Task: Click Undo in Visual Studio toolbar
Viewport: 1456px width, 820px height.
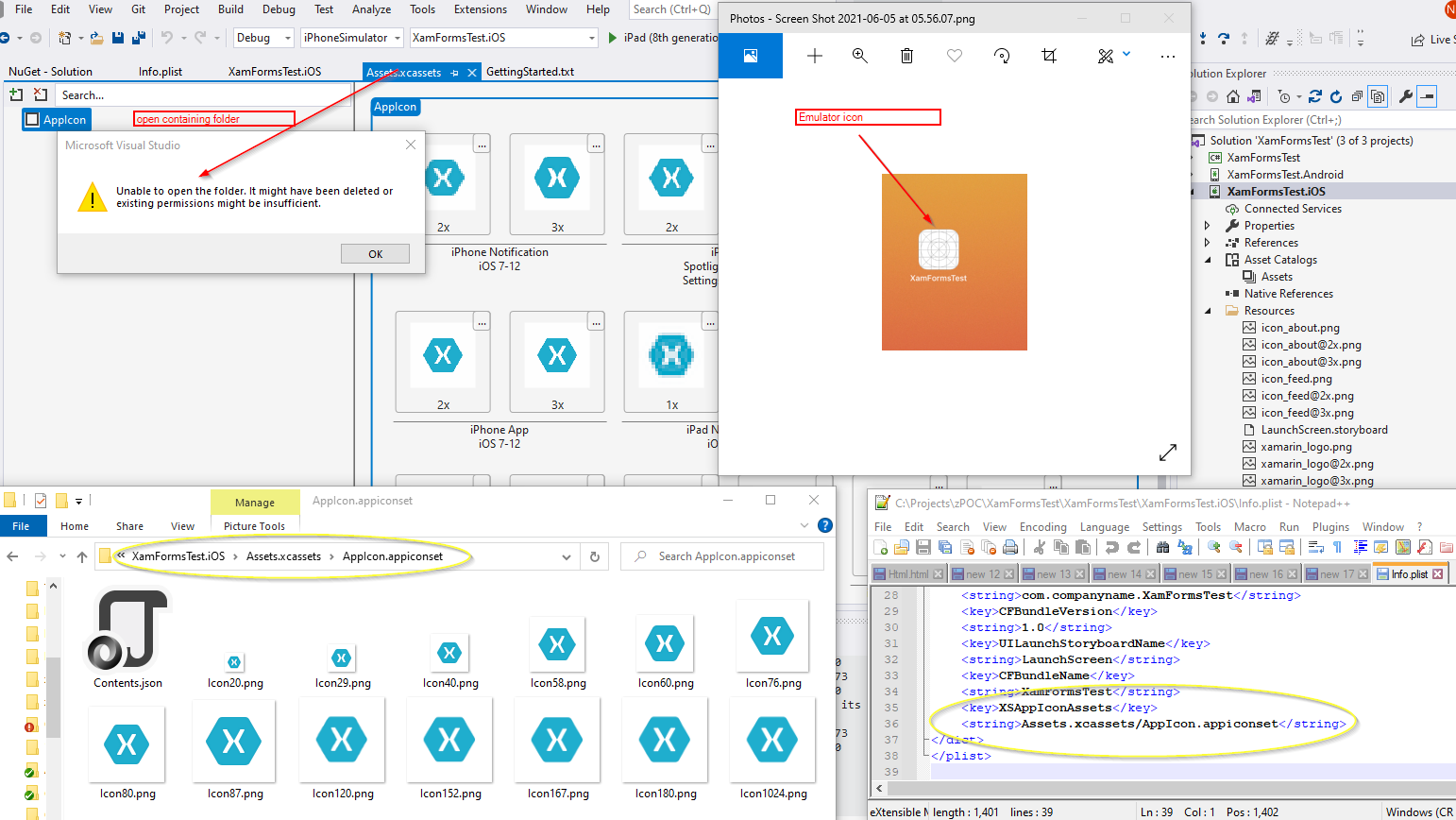Action: pyautogui.click(x=167, y=38)
